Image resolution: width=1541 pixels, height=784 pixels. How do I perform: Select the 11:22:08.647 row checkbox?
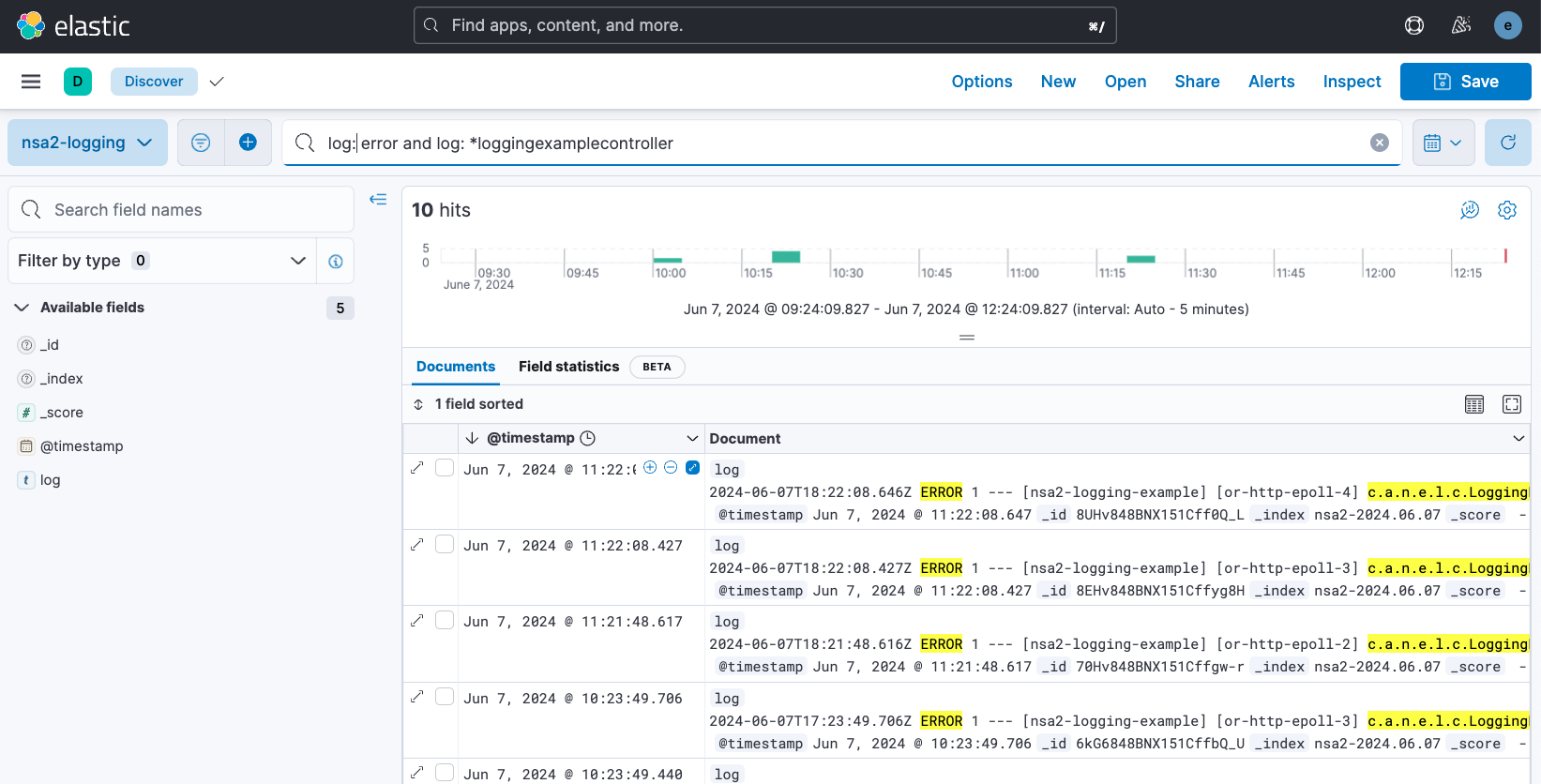point(445,468)
